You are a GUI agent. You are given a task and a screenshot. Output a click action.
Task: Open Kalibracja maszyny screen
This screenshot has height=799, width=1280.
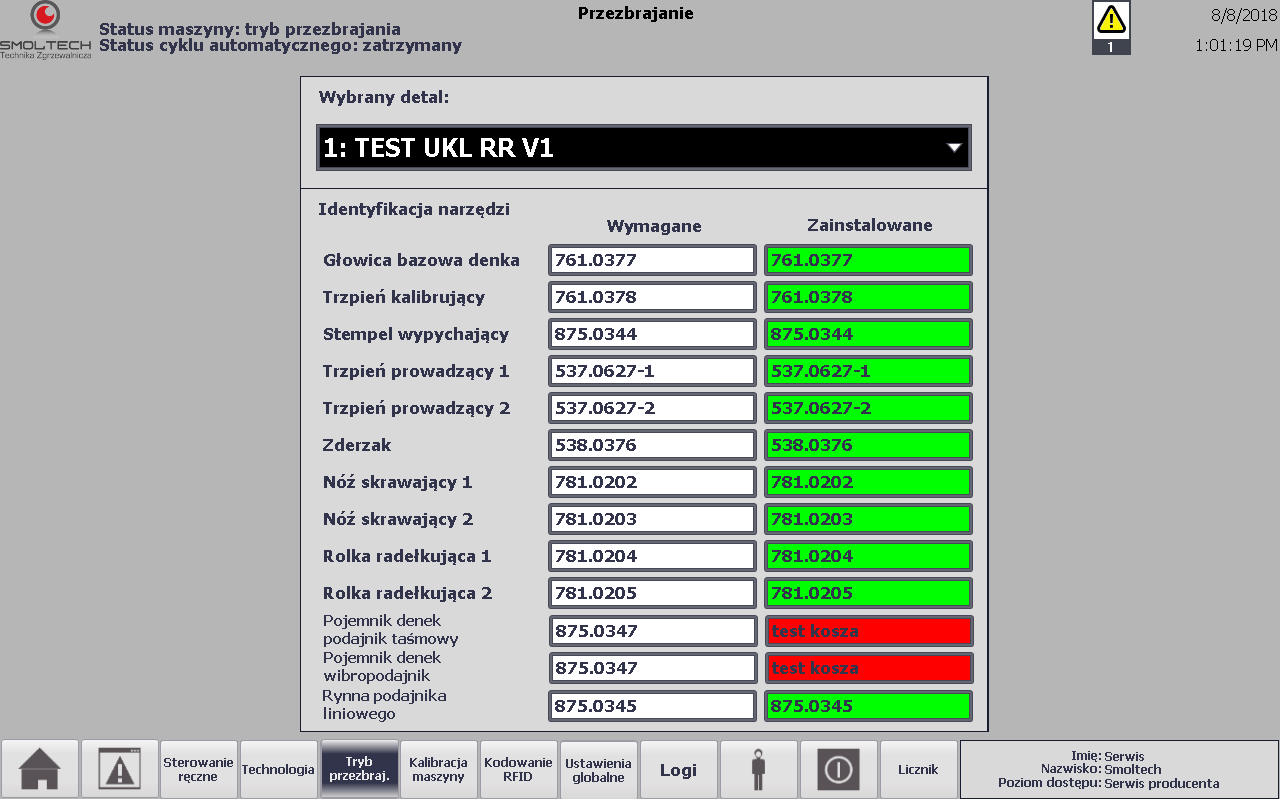pos(439,769)
